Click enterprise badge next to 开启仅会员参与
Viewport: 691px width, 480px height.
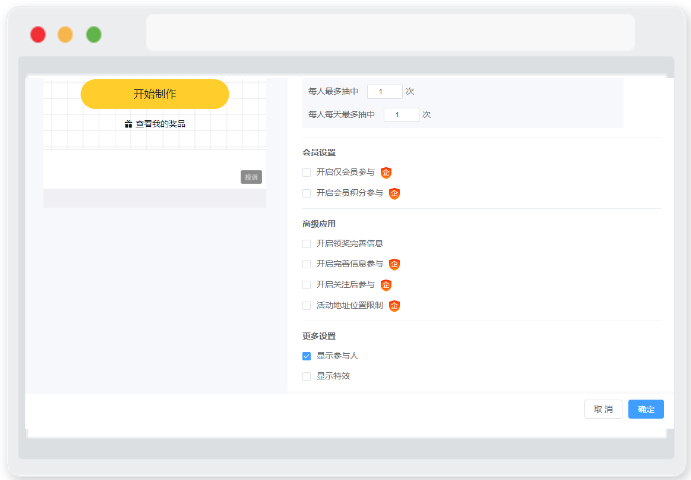(x=386, y=172)
